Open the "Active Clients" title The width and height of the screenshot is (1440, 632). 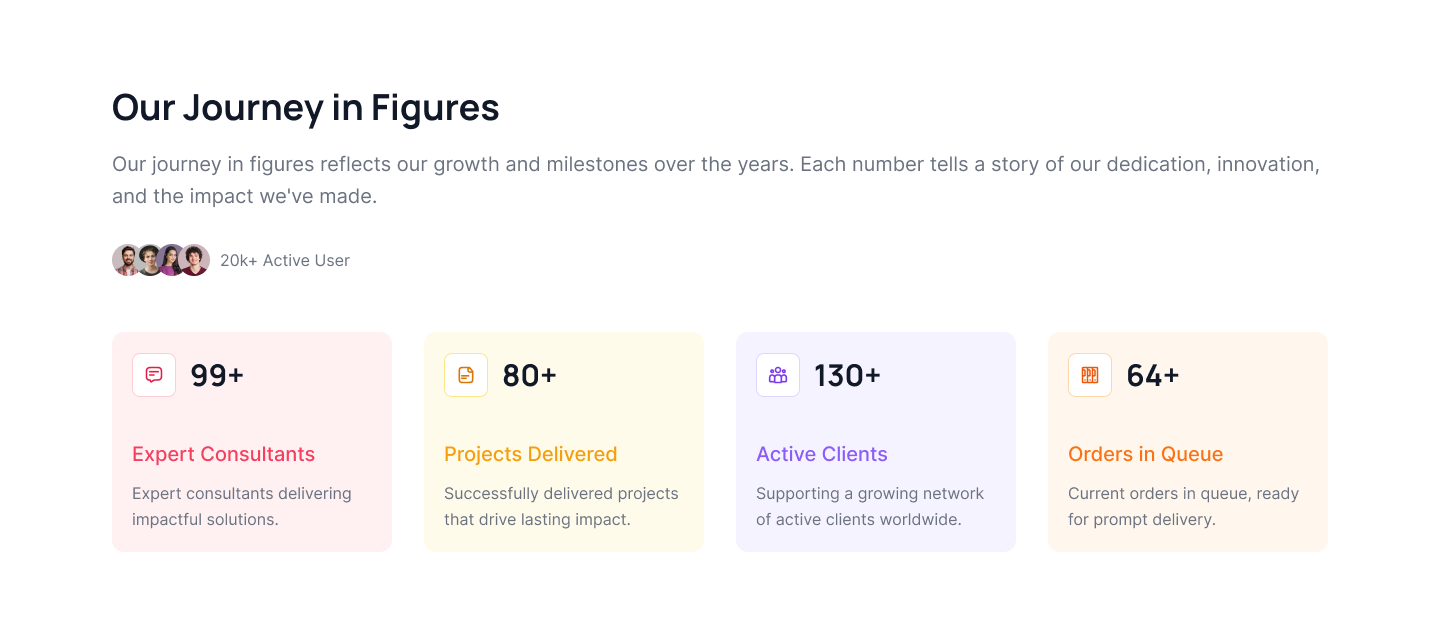click(x=821, y=454)
